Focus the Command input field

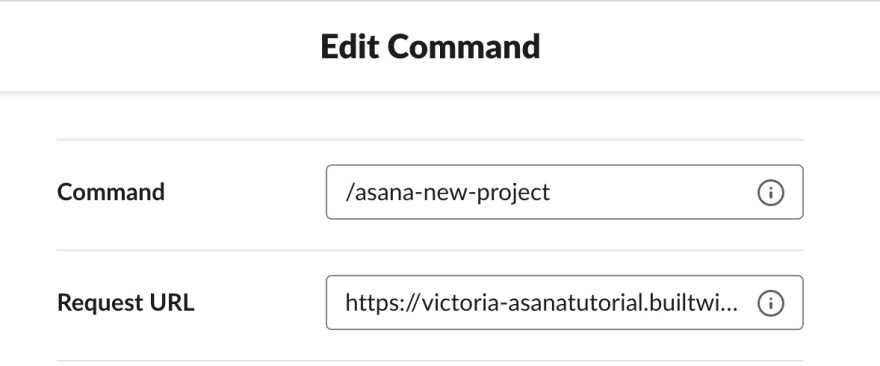pyautogui.click(x=565, y=192)
